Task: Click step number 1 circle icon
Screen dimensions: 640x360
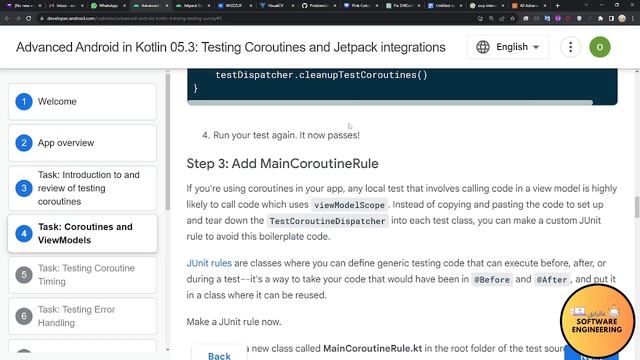Action: point(24,102)
